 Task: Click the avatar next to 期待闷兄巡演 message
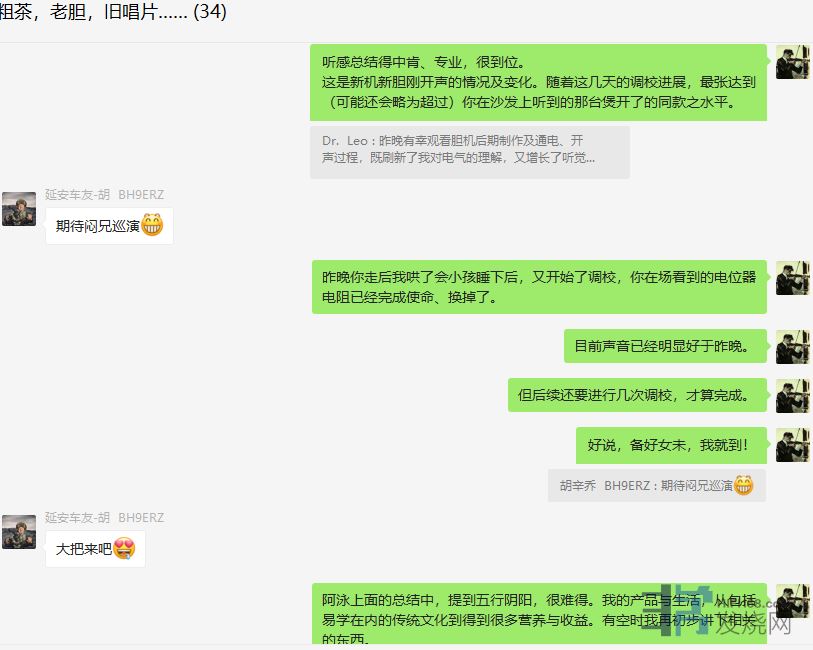tap(19, 209)
